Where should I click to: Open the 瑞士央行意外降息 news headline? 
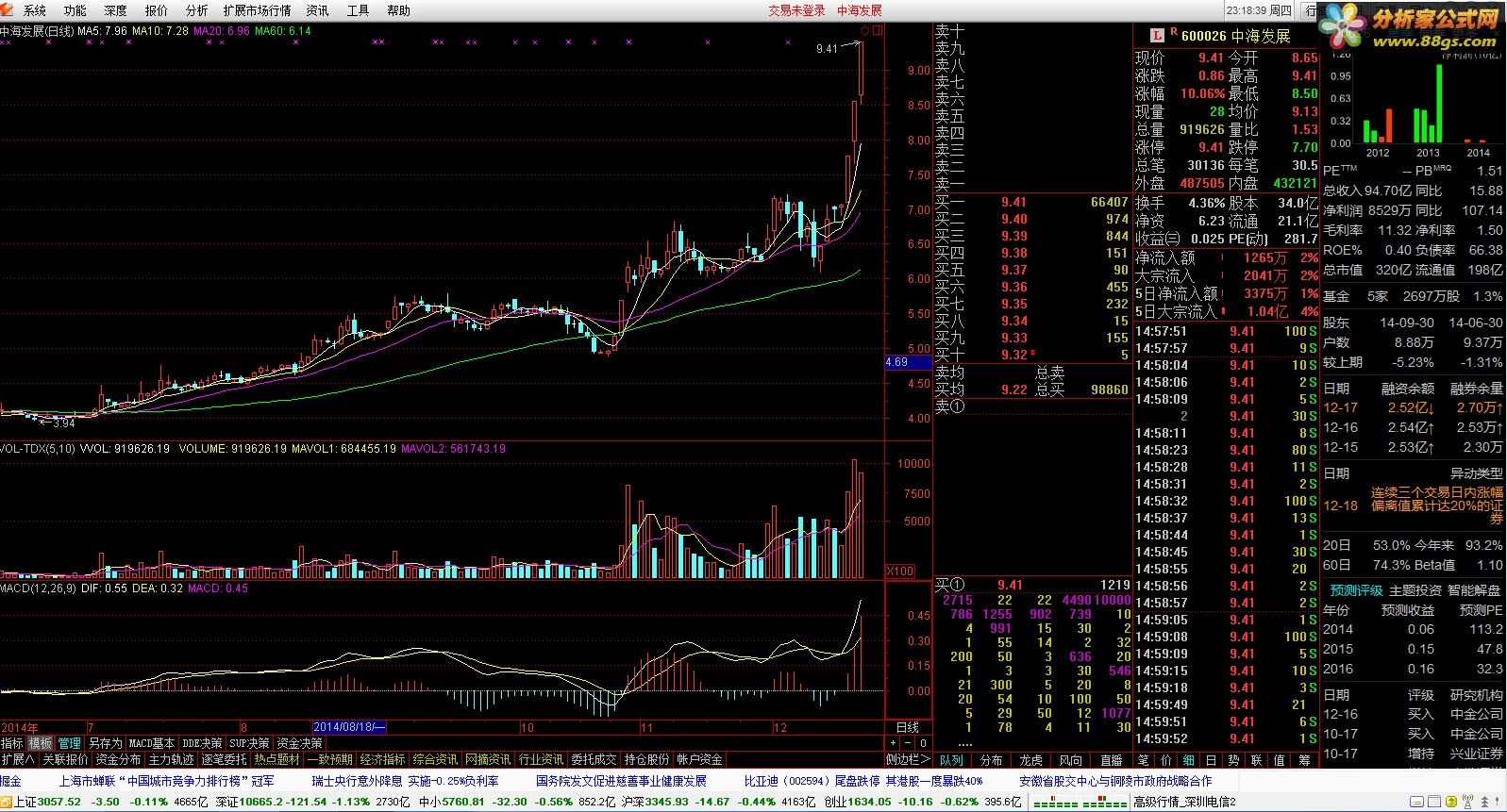[x=406, y=781]
